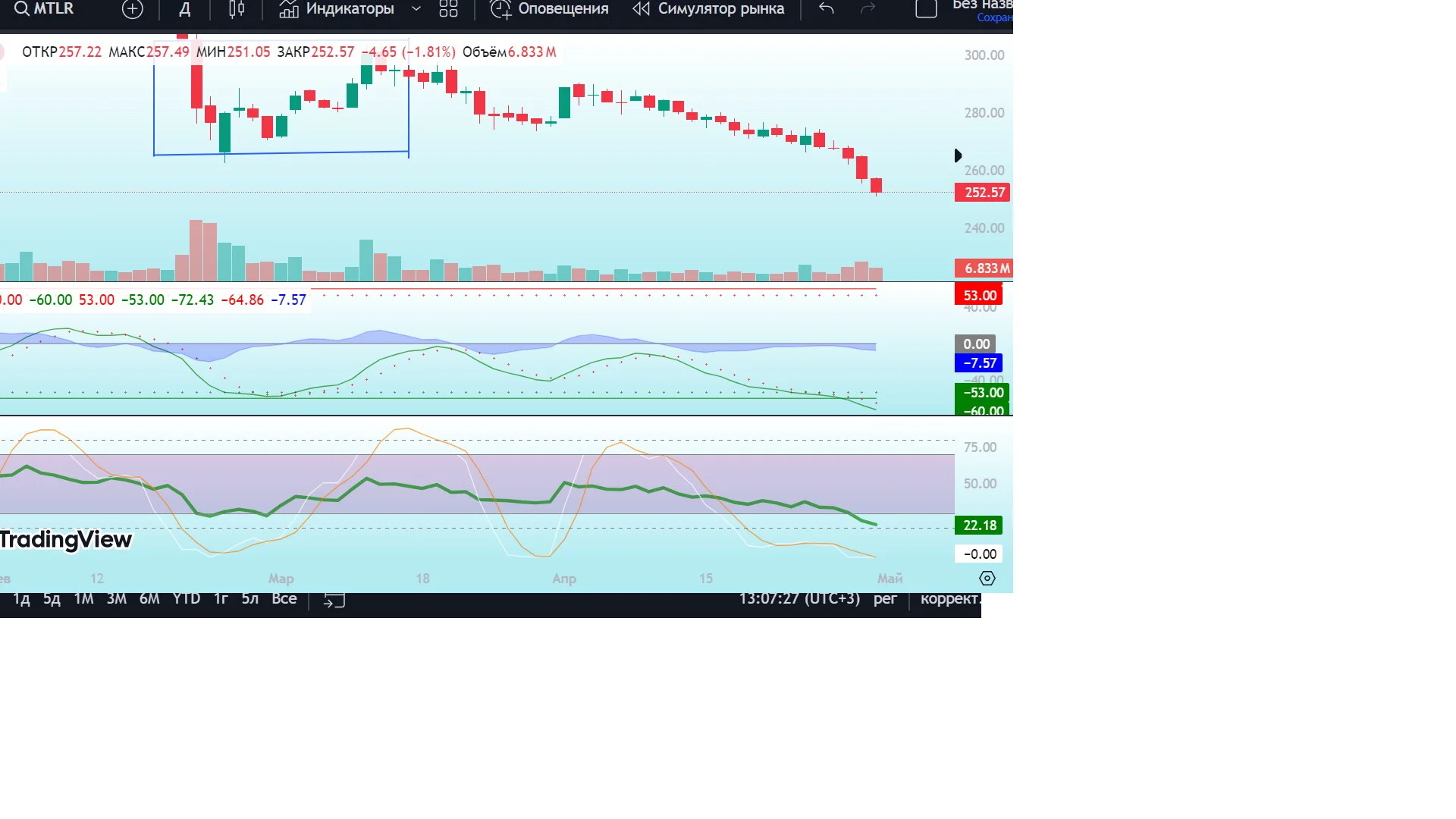Image resolution: width=1456 pixels, height=819 pixels.
Task: Set the 5д time range
Action: click(x=52, y=598)
